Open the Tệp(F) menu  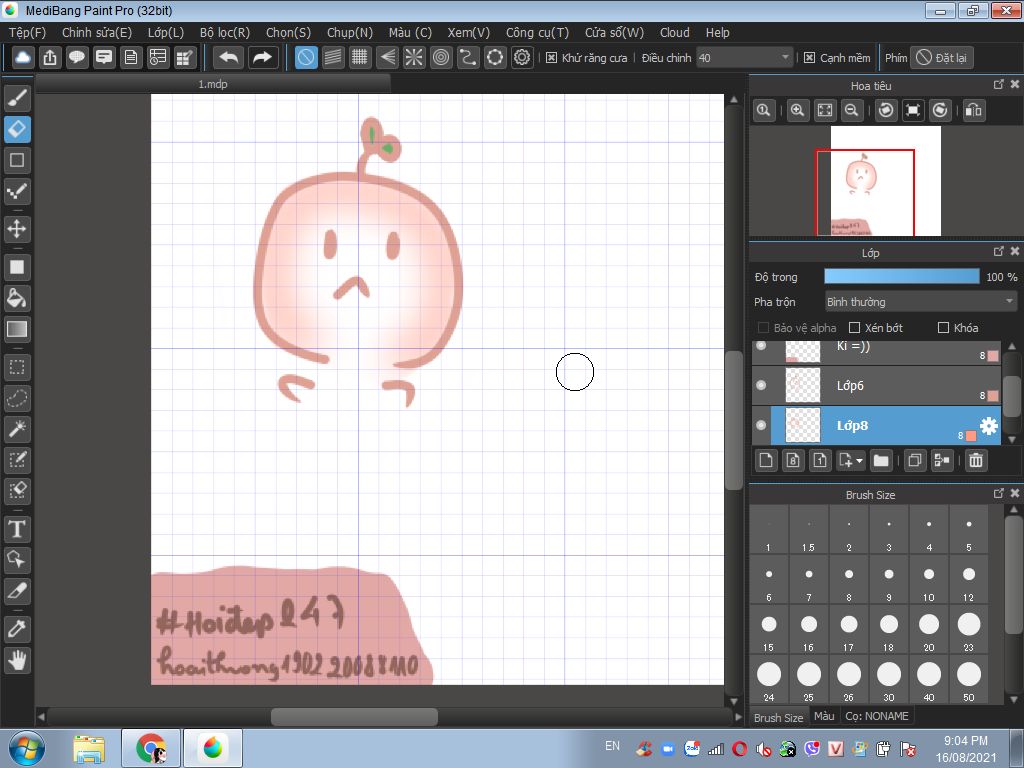coord(27,33)
